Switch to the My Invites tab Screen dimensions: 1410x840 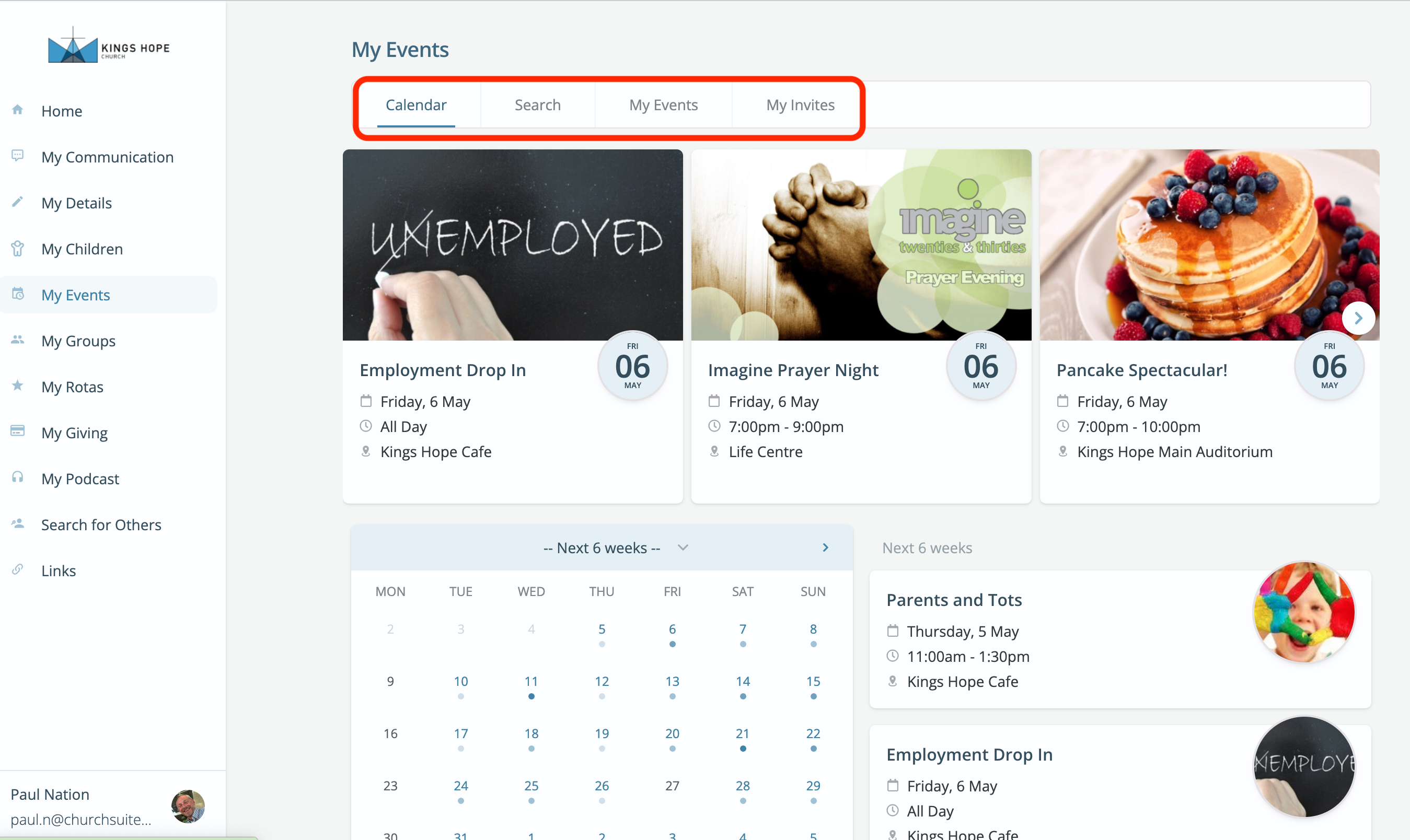(800, 104)
